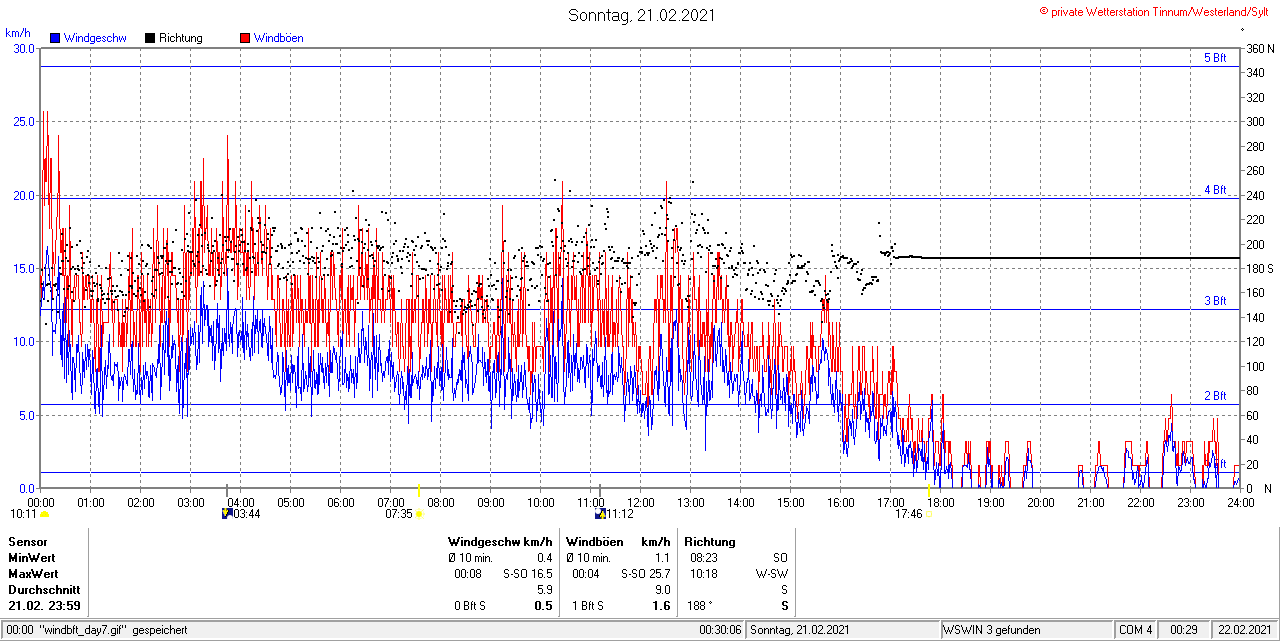The width and height of the screenshot is (1280, 641).
Task: Click the '25.0' y-axis value
Action: (x=24, y=121)
